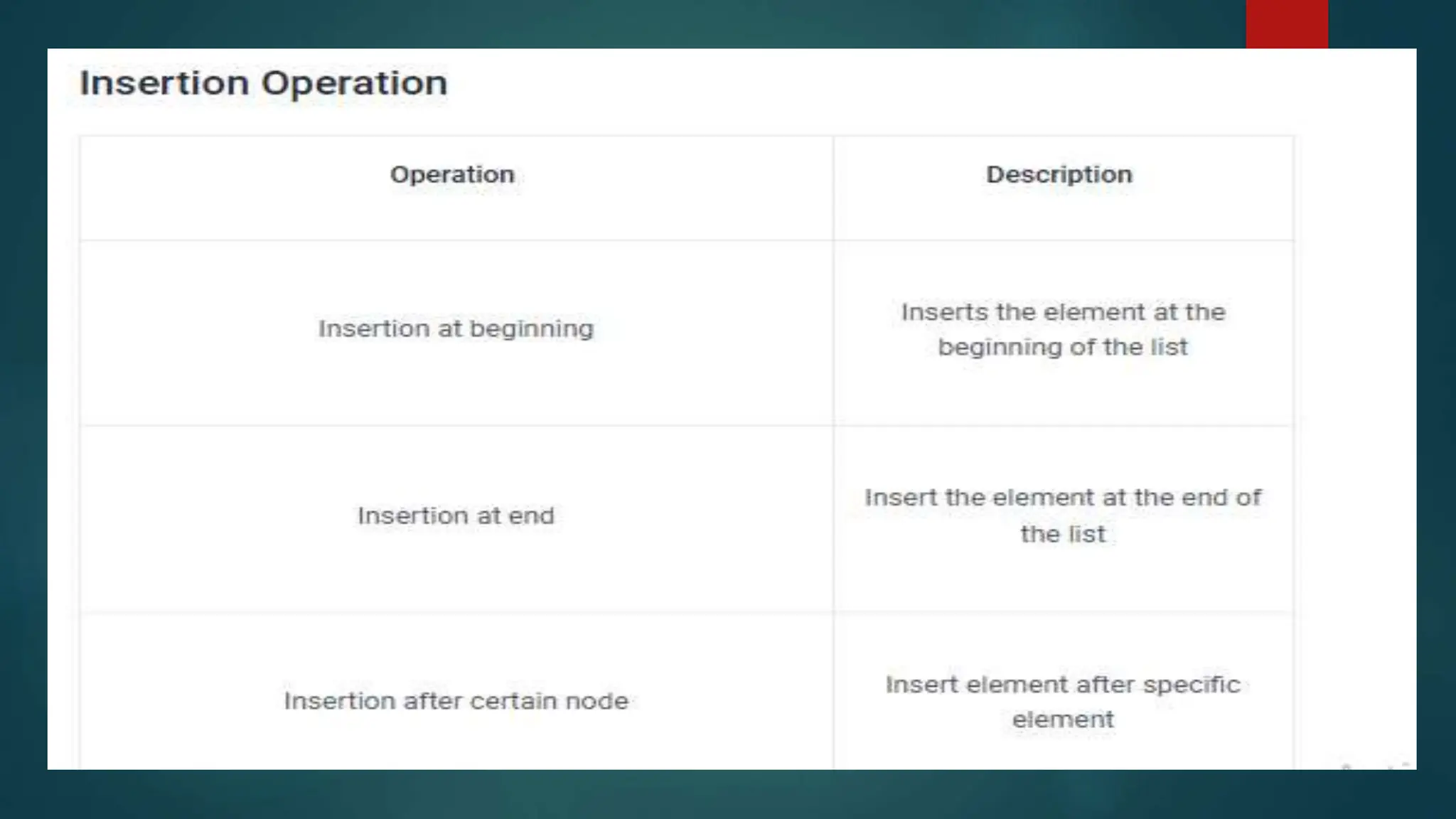
Task: Select the Operation column header
Action: [x=452, y=175]
